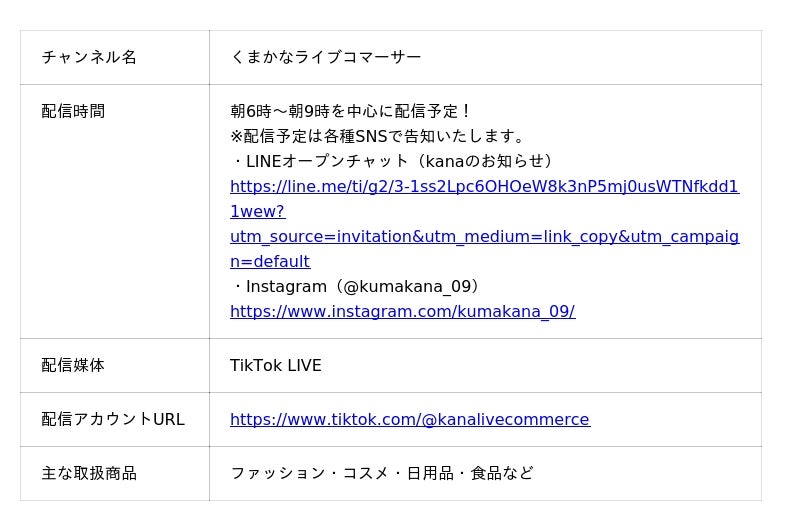The height and width of the screenshot is (531, 800).
Task: Open the Instagram kumakana_09 profile link
Action: tap(403, 312)
